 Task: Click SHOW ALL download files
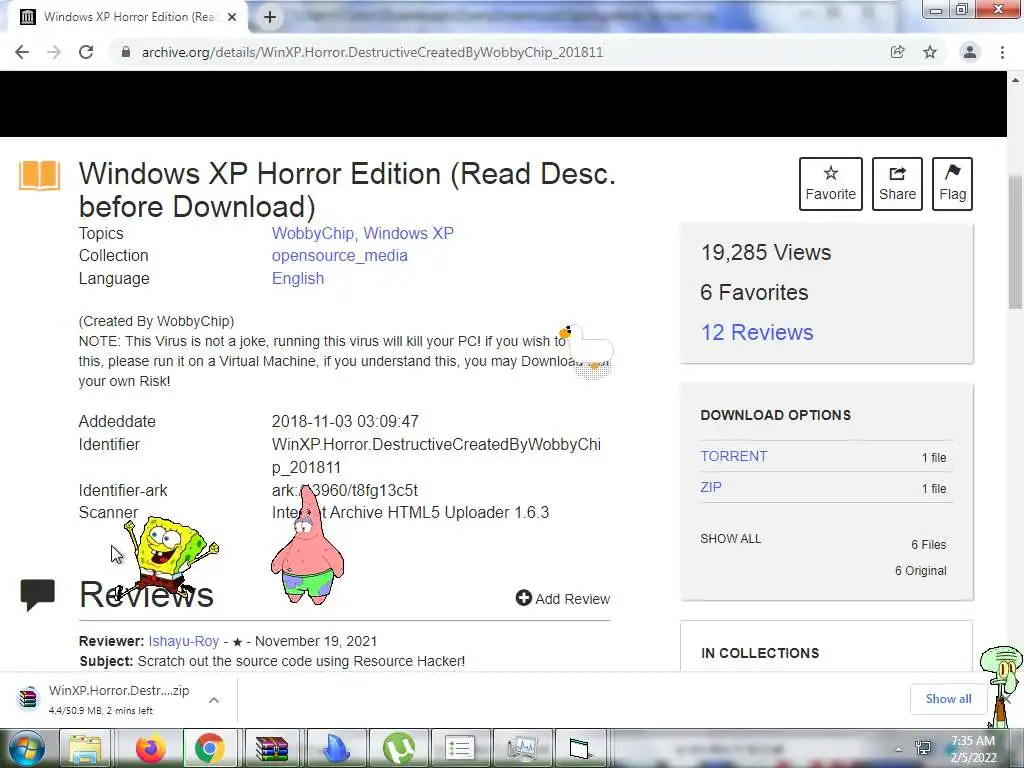(x=731, y=539)
